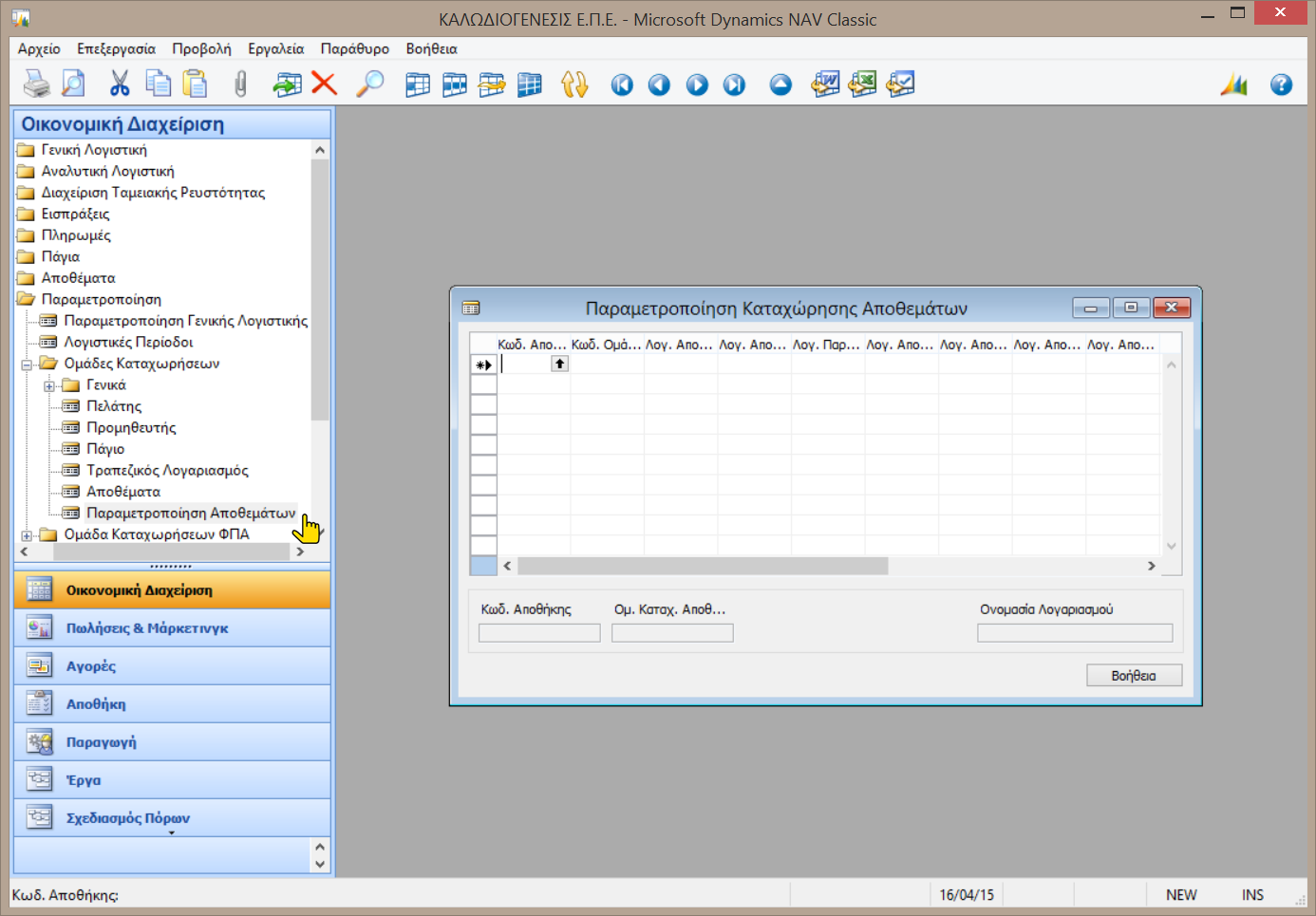Screen dimensions: 1316x916
Task: Click the FlowFilter icon
Action: pos(492,84)
